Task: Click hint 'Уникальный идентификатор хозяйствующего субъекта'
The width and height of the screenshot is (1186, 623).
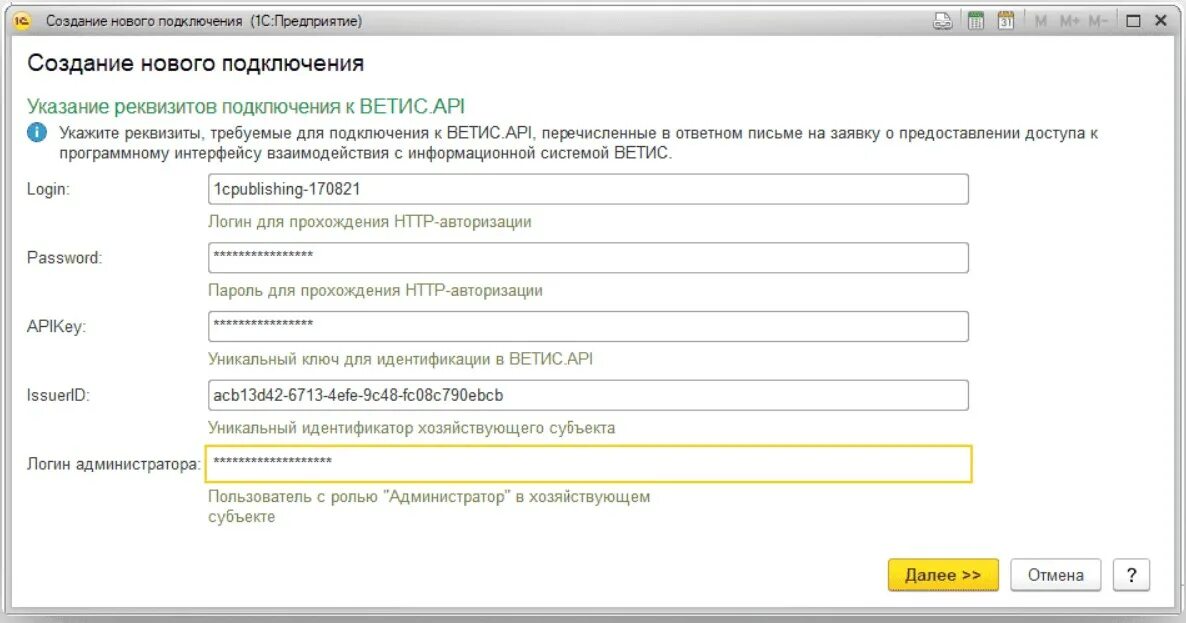Action: (x=411, y=428)
